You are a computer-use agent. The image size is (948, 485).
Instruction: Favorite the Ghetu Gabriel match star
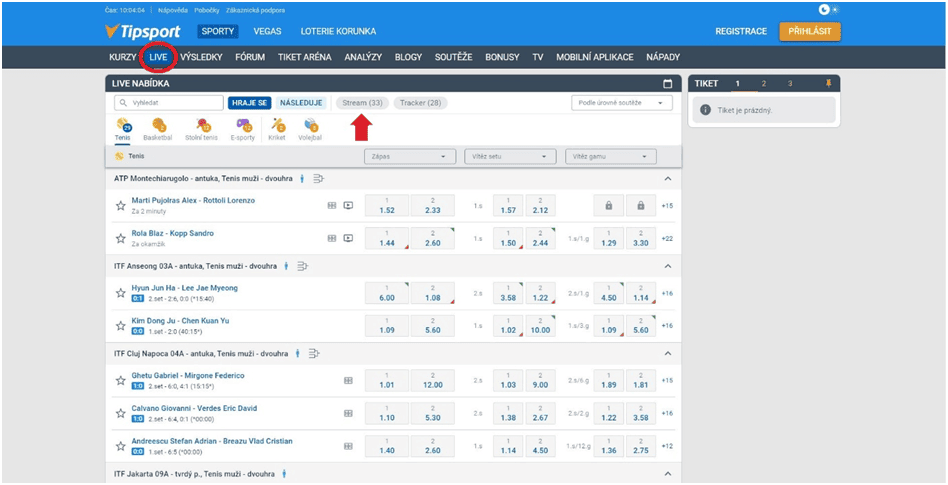[120, 380]
